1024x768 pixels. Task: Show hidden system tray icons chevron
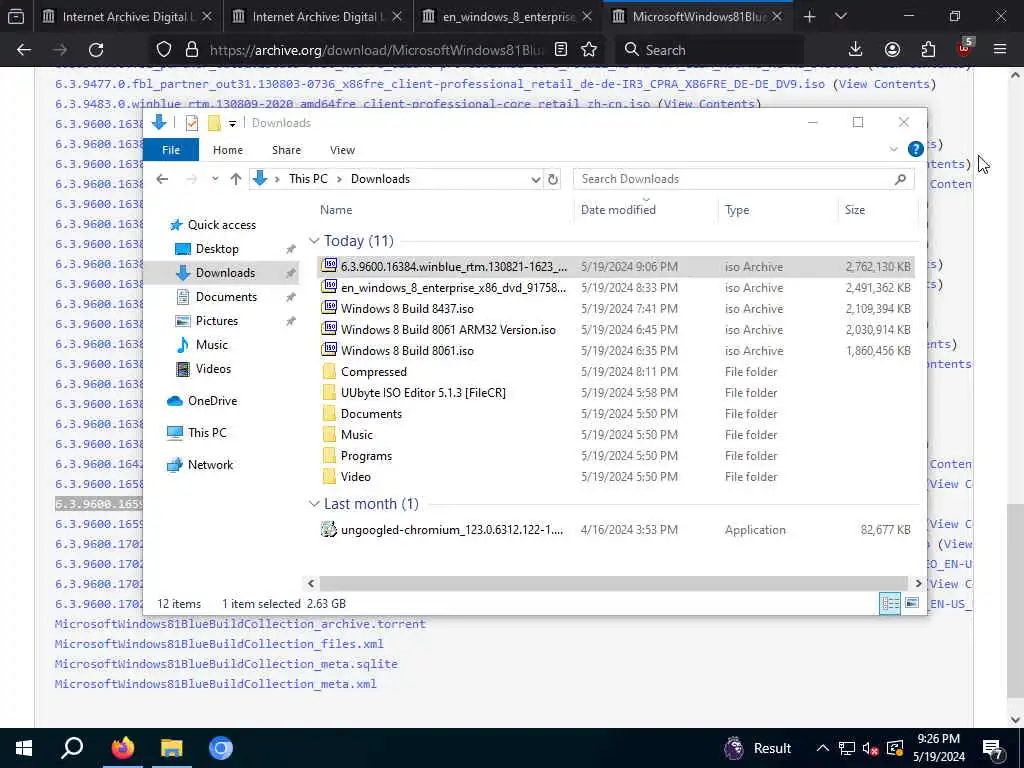click(823, 748)
